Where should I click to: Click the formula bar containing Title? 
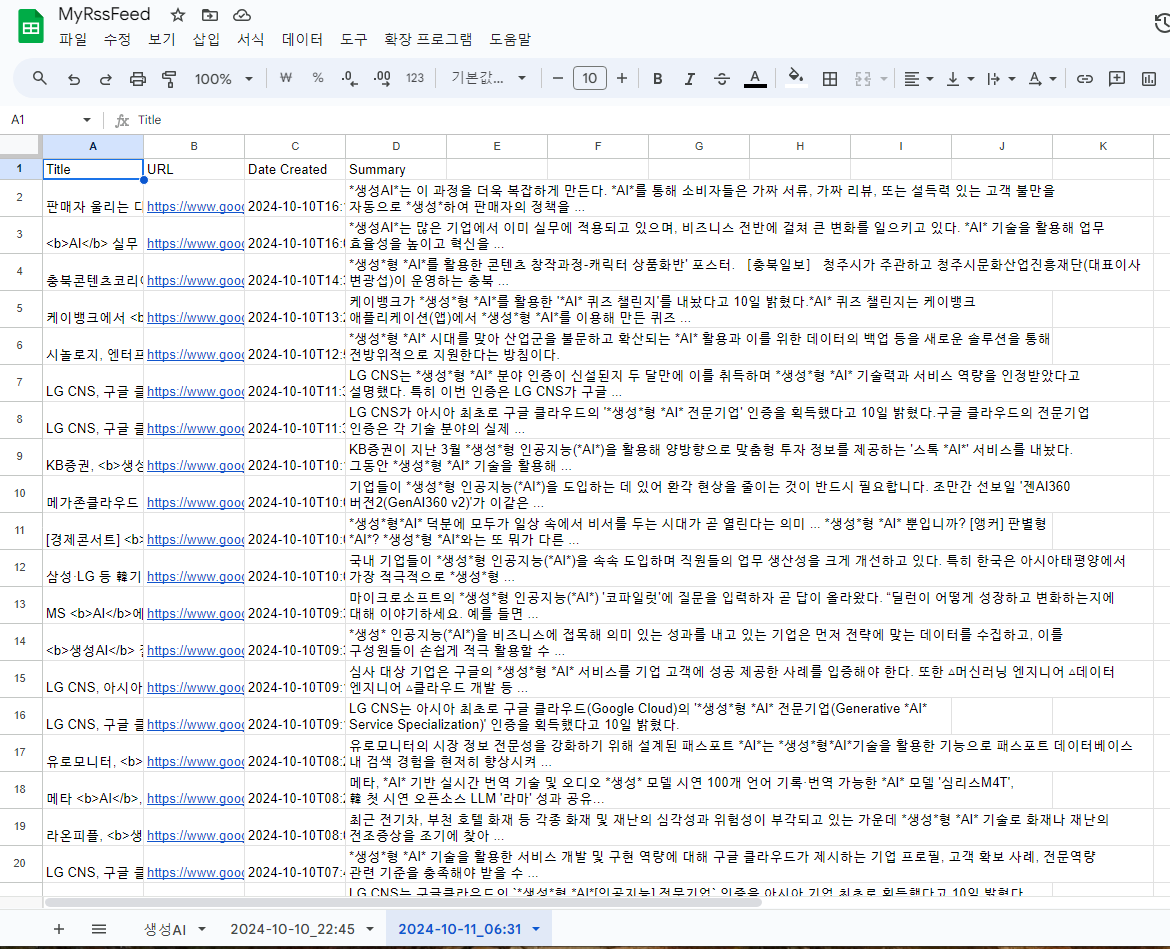pos(649,119)
